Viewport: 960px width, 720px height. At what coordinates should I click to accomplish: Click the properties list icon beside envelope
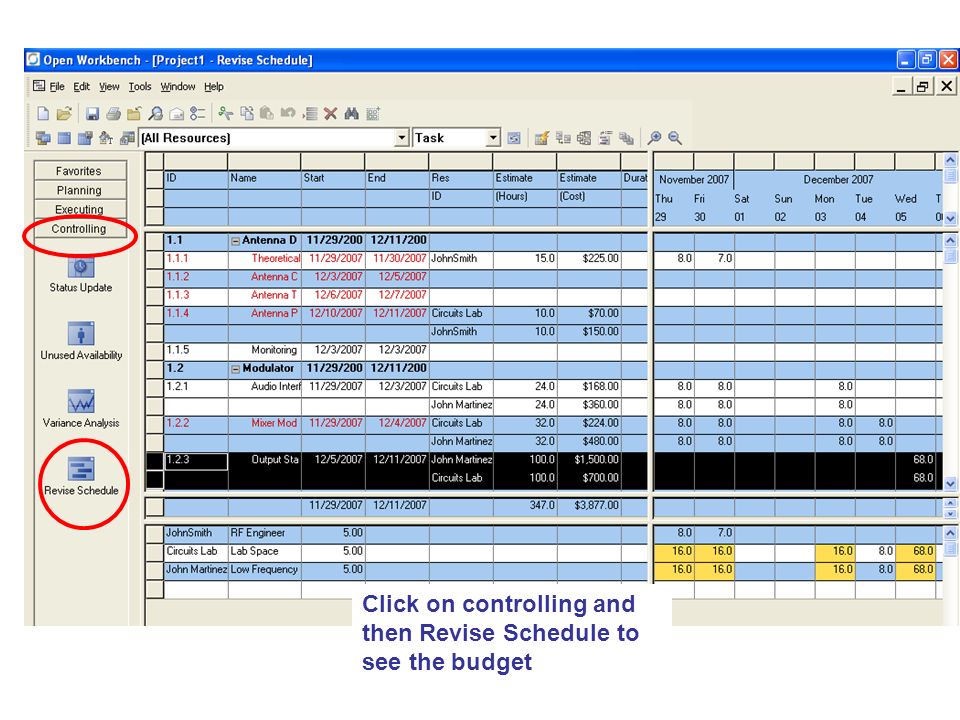click(x=197, y=113)
